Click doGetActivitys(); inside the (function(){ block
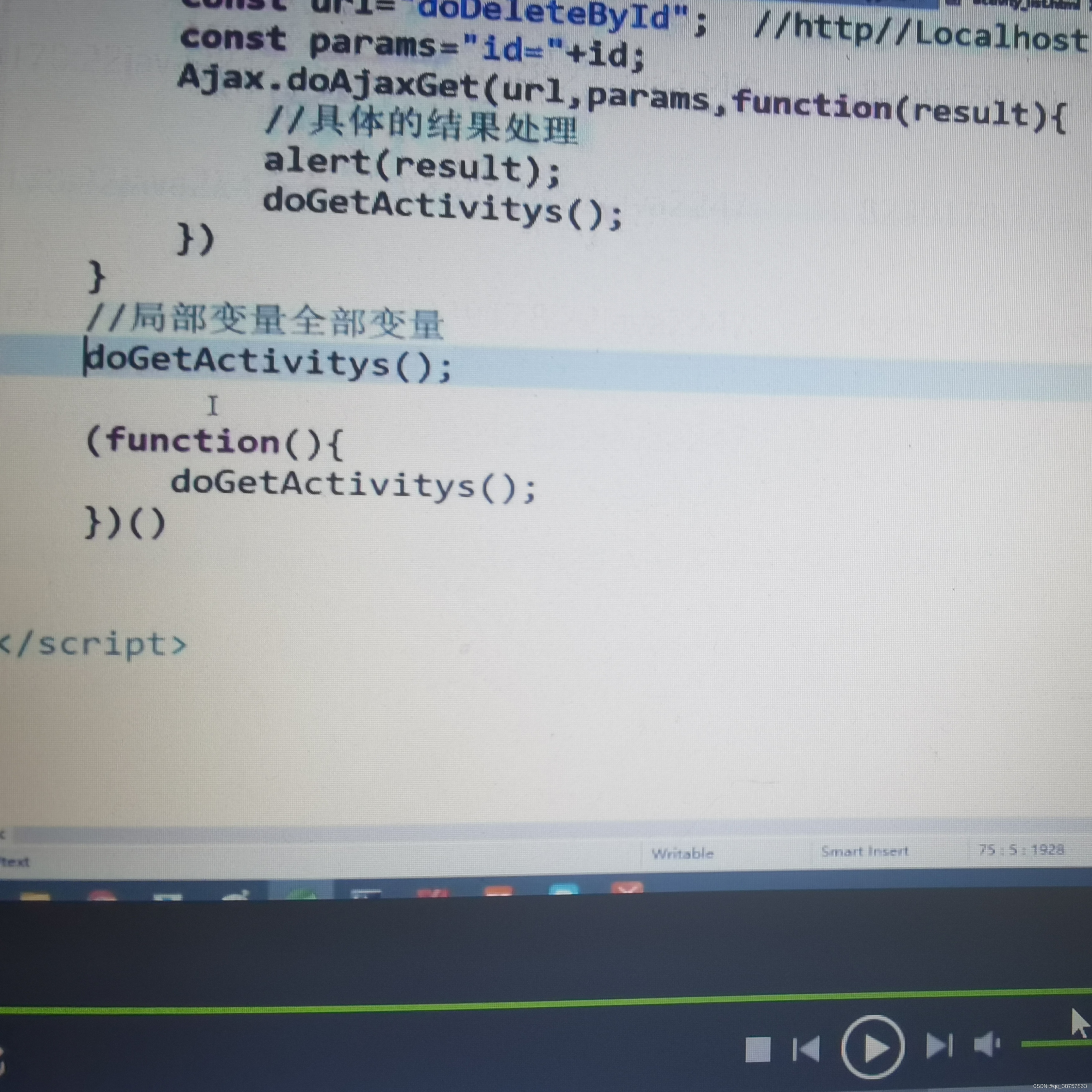 click(353, 486)
